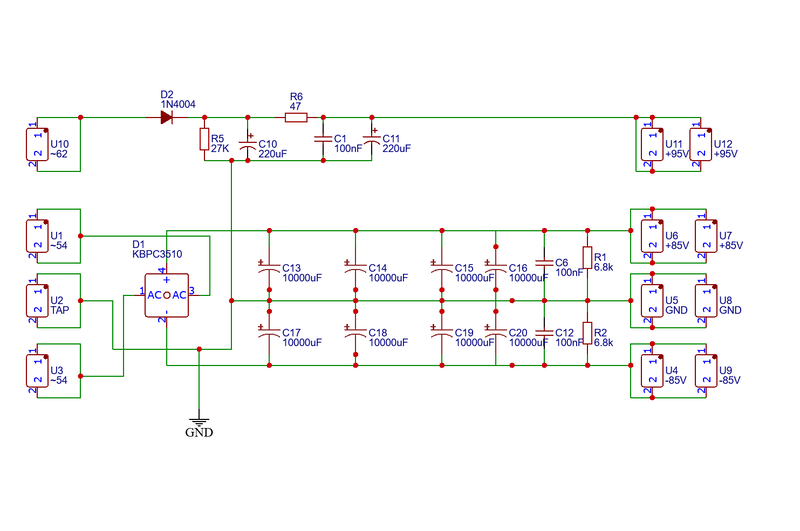Select connector U7 +85V symbol
Screen dimensions: 800x531
706,236
